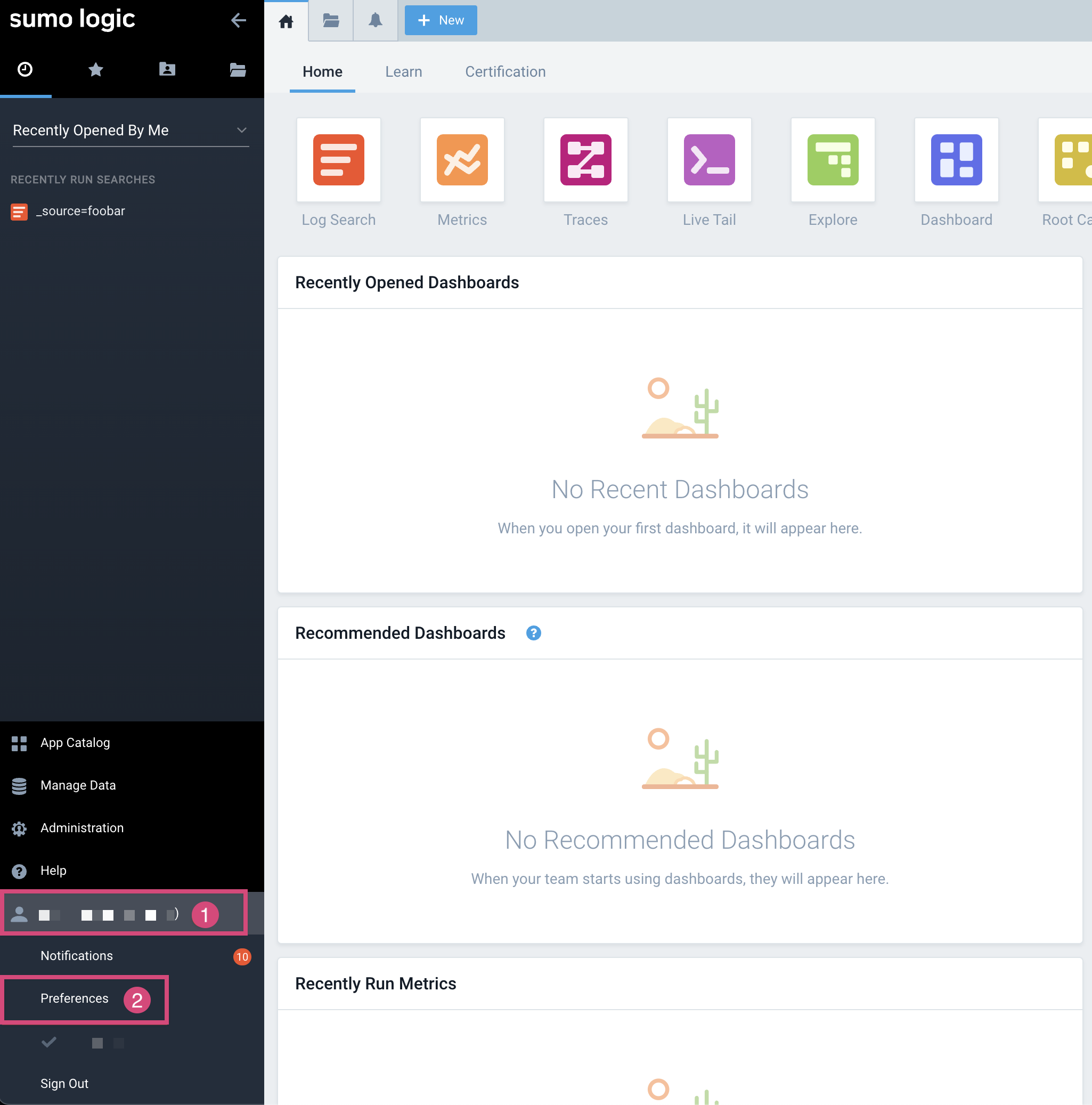Click the Recently Run Metrics heading
The image size is (1092, 1105).
(376, 984)
